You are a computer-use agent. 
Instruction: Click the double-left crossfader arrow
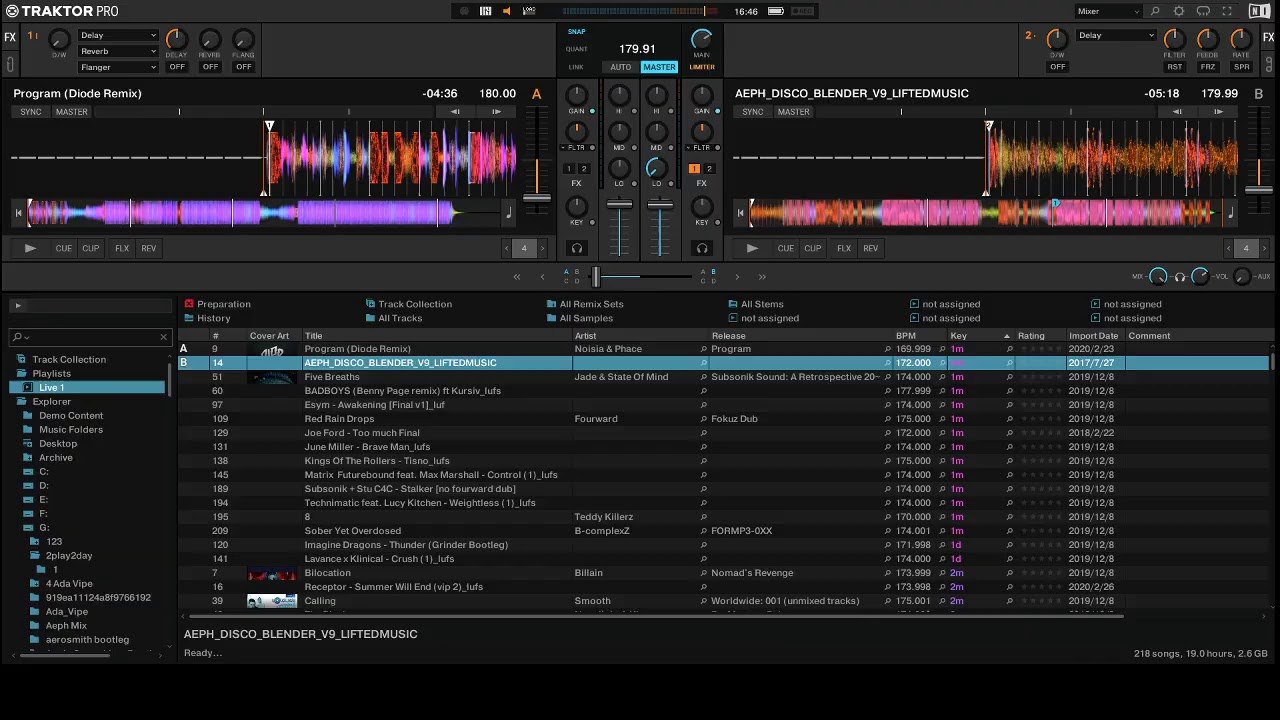tap(517, 277)
